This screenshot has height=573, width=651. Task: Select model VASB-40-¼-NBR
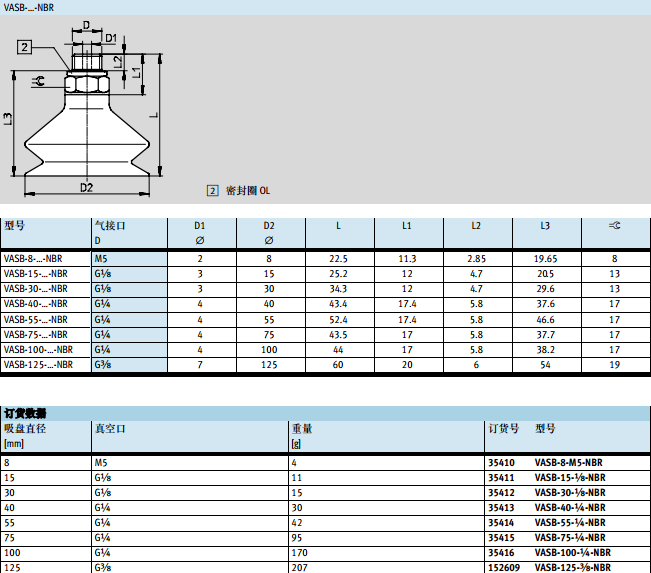point(570,507)
